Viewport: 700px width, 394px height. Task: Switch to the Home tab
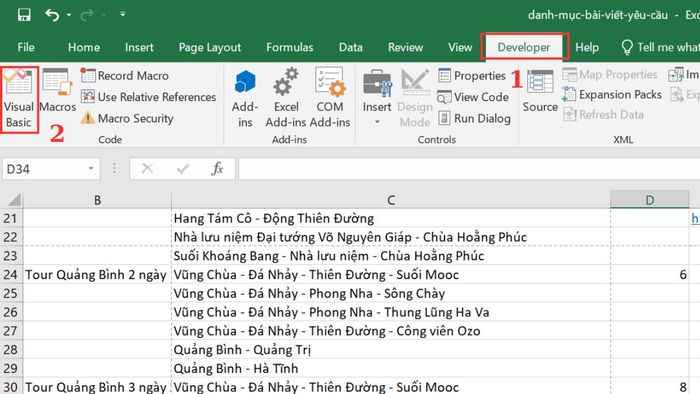click(84, 47)
